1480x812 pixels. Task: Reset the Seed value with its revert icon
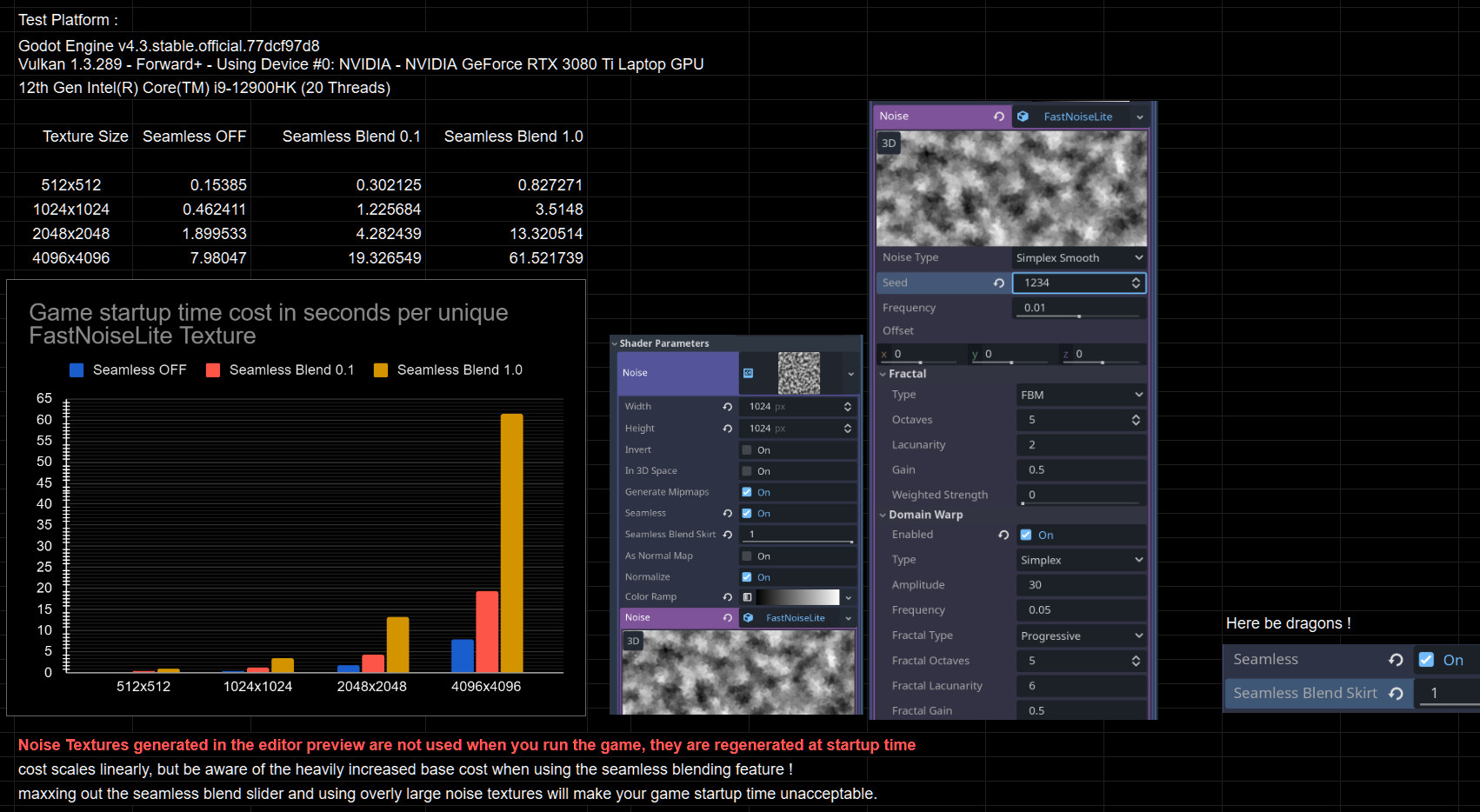pyautogui.click(x=998, y=283)
